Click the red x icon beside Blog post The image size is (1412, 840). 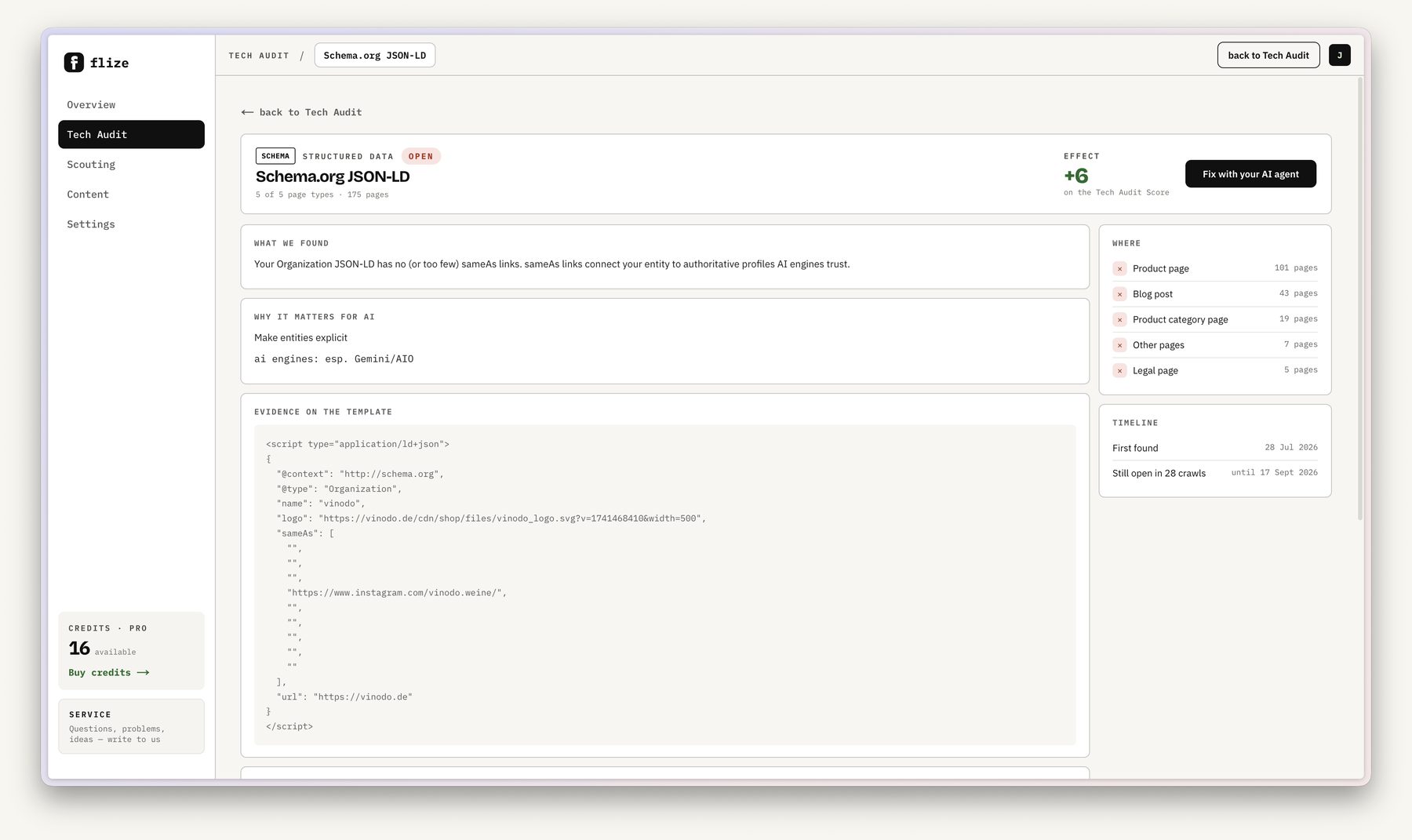click(1119, 294)
